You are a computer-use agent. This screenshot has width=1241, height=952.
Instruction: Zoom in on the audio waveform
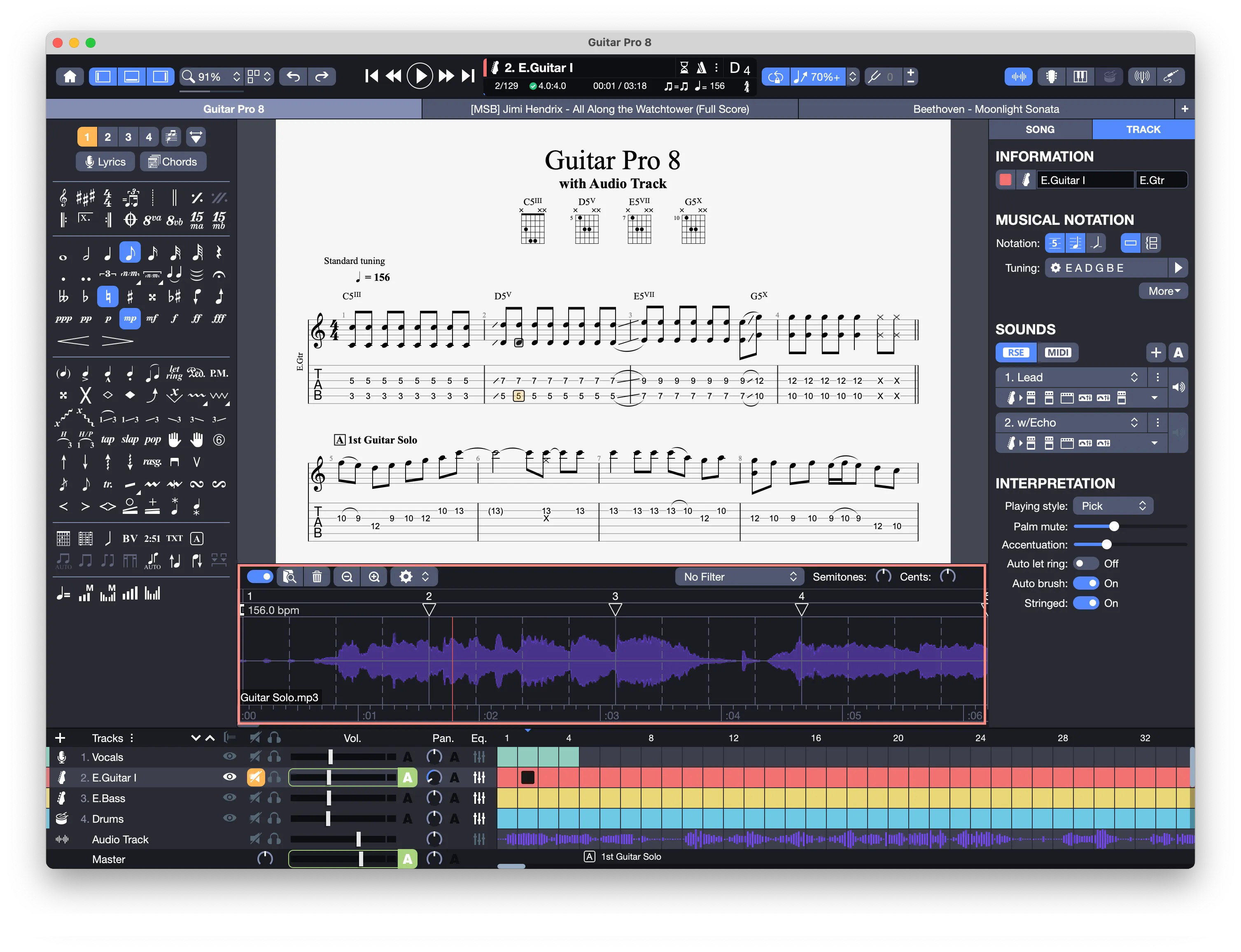pyautogui.click(x=374, y=577)
